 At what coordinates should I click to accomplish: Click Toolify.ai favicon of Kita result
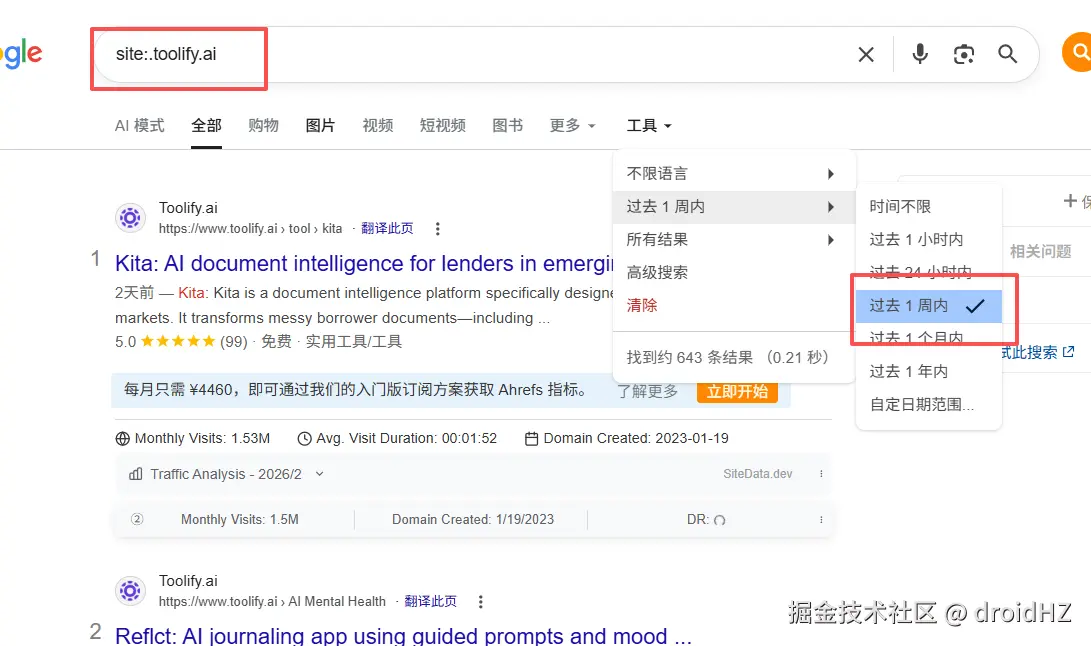130,218
